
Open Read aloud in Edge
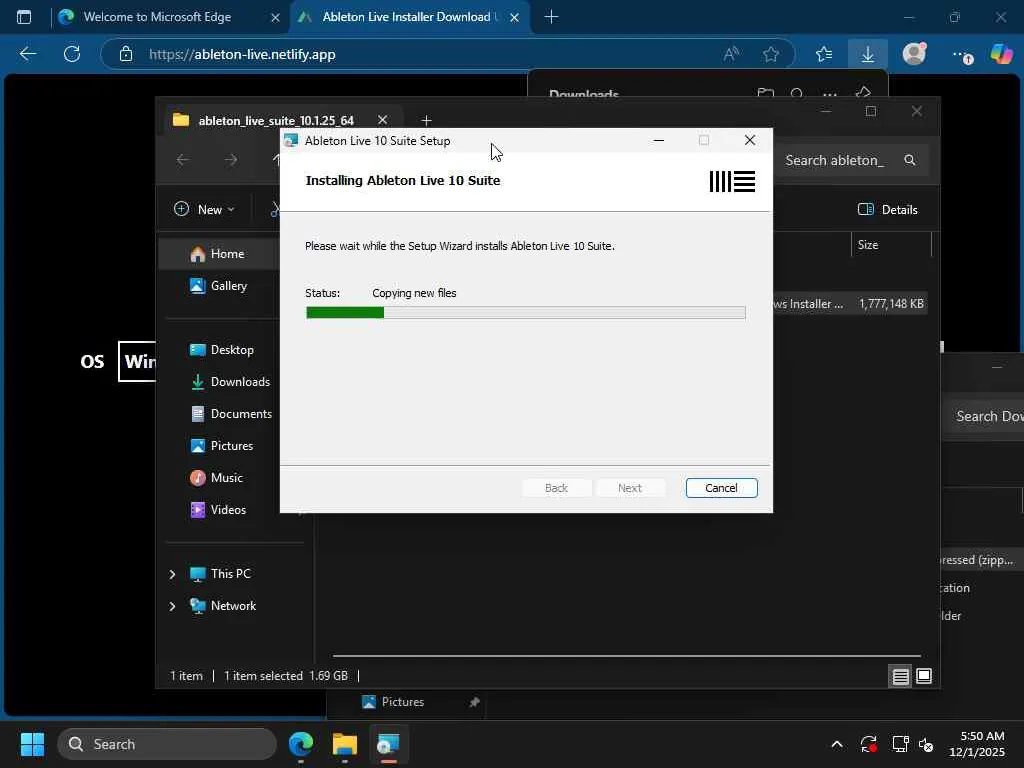click(x=731, y=54)
